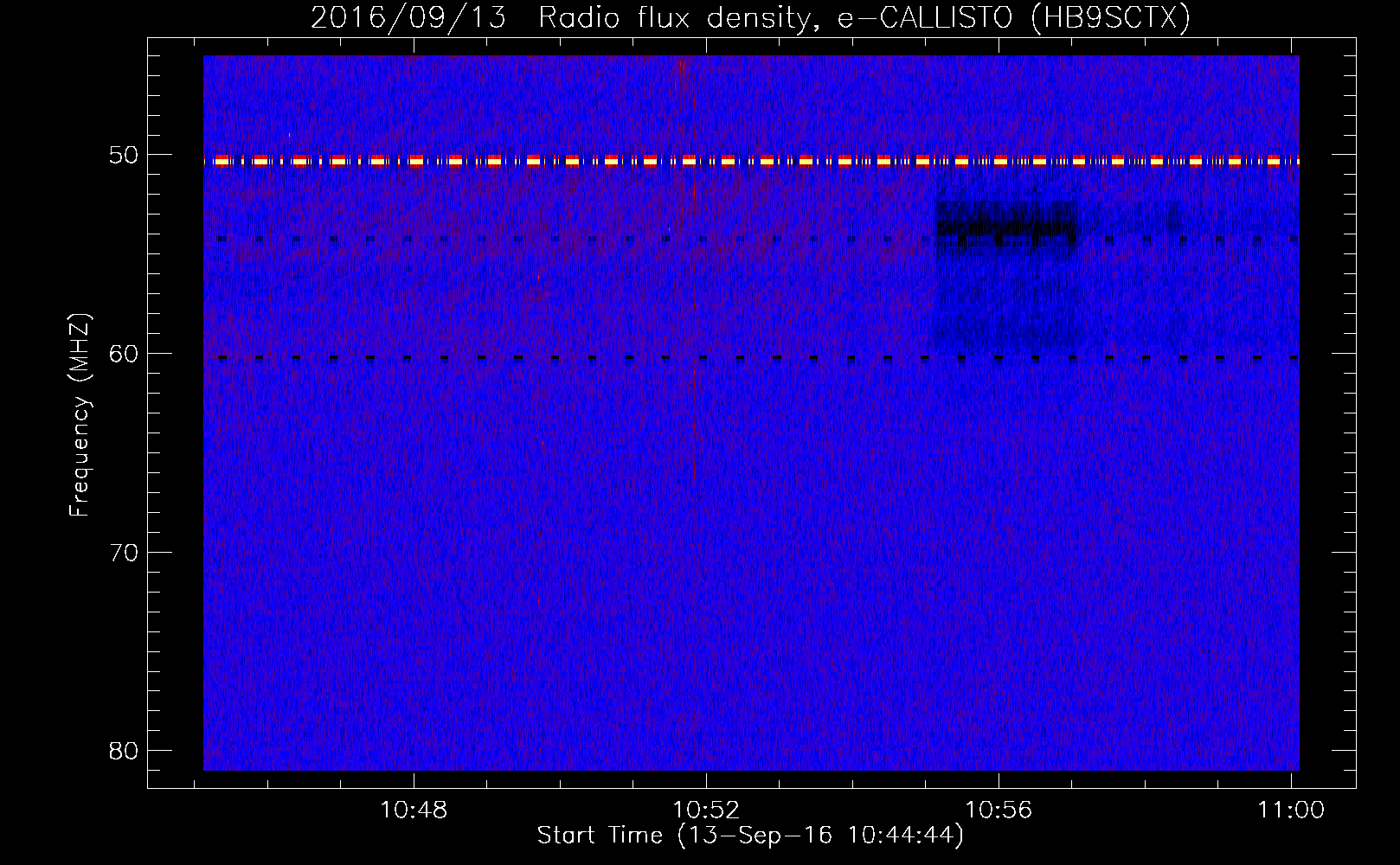Click the 'Start Time (13-Sep-16 10:44:44)' label
This screenshot has height=865, width=1400.
(x=750, y=836)
